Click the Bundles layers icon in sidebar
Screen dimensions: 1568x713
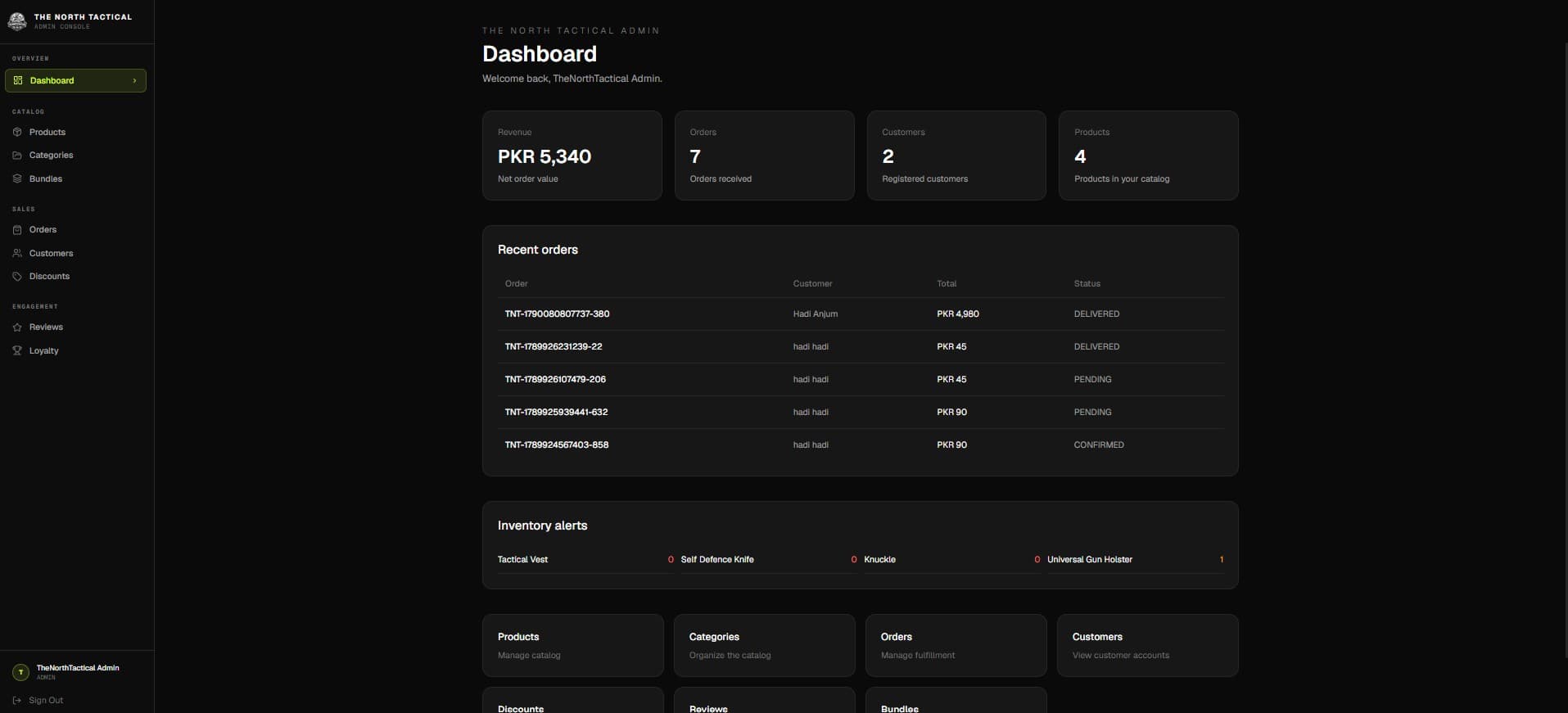click(17, 178)
